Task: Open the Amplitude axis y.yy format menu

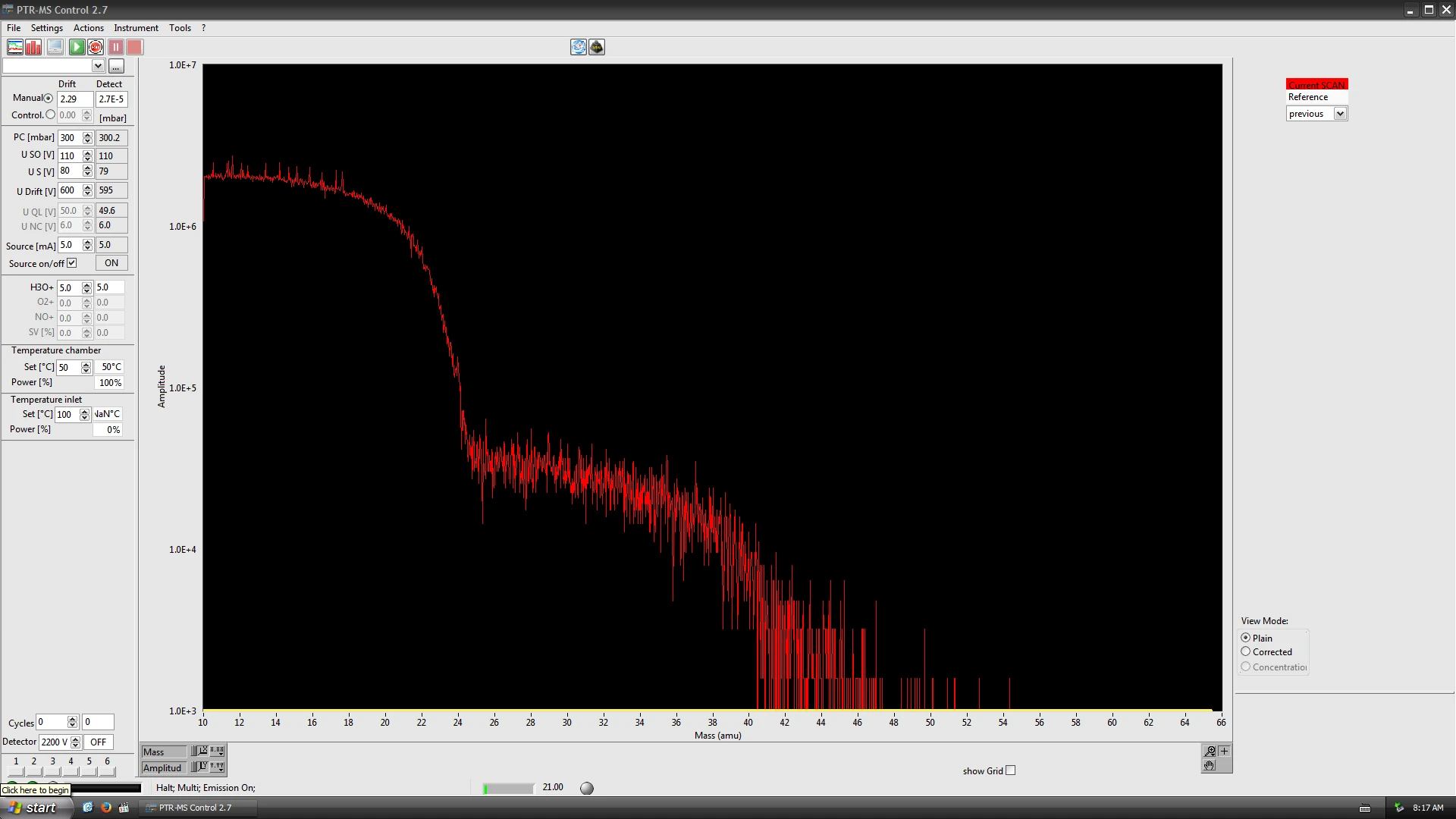Action: [217, 767]
